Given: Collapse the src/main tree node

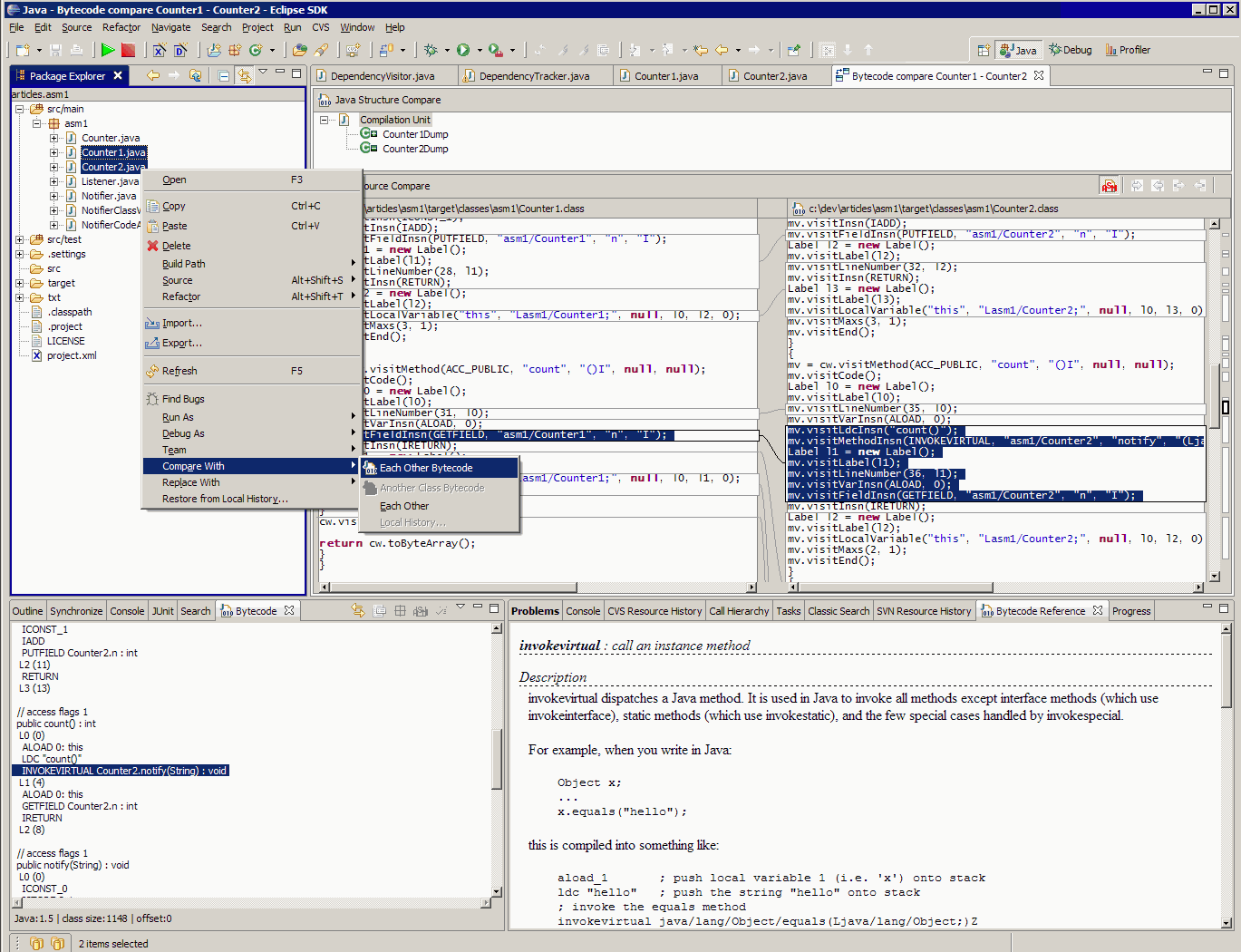Looking at the screenshot, I should click(x=20, y=109).
